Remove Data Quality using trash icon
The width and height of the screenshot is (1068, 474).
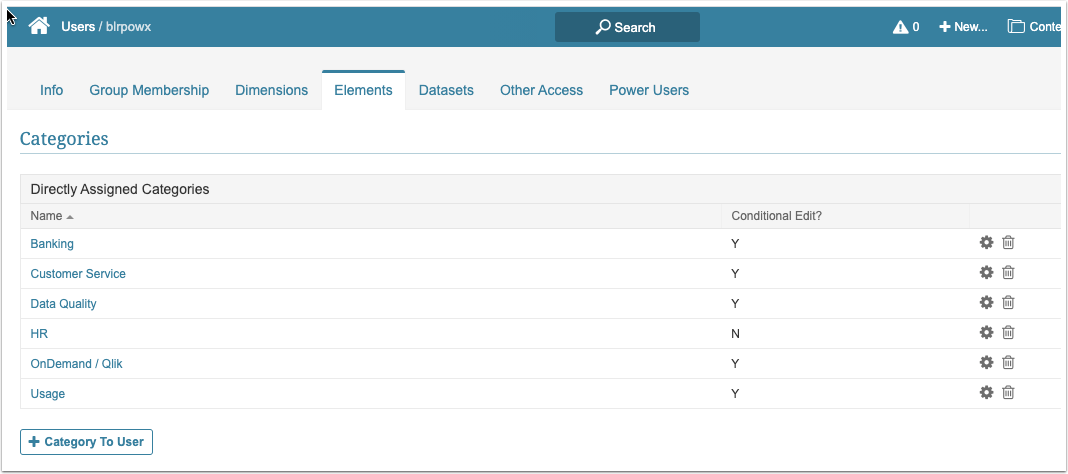[x=1008, y=303]
